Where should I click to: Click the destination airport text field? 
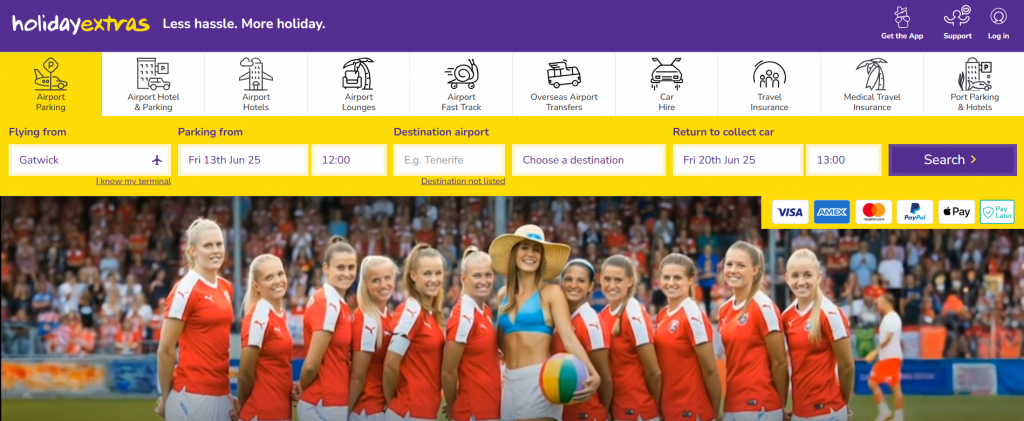(x=449, y=160)
